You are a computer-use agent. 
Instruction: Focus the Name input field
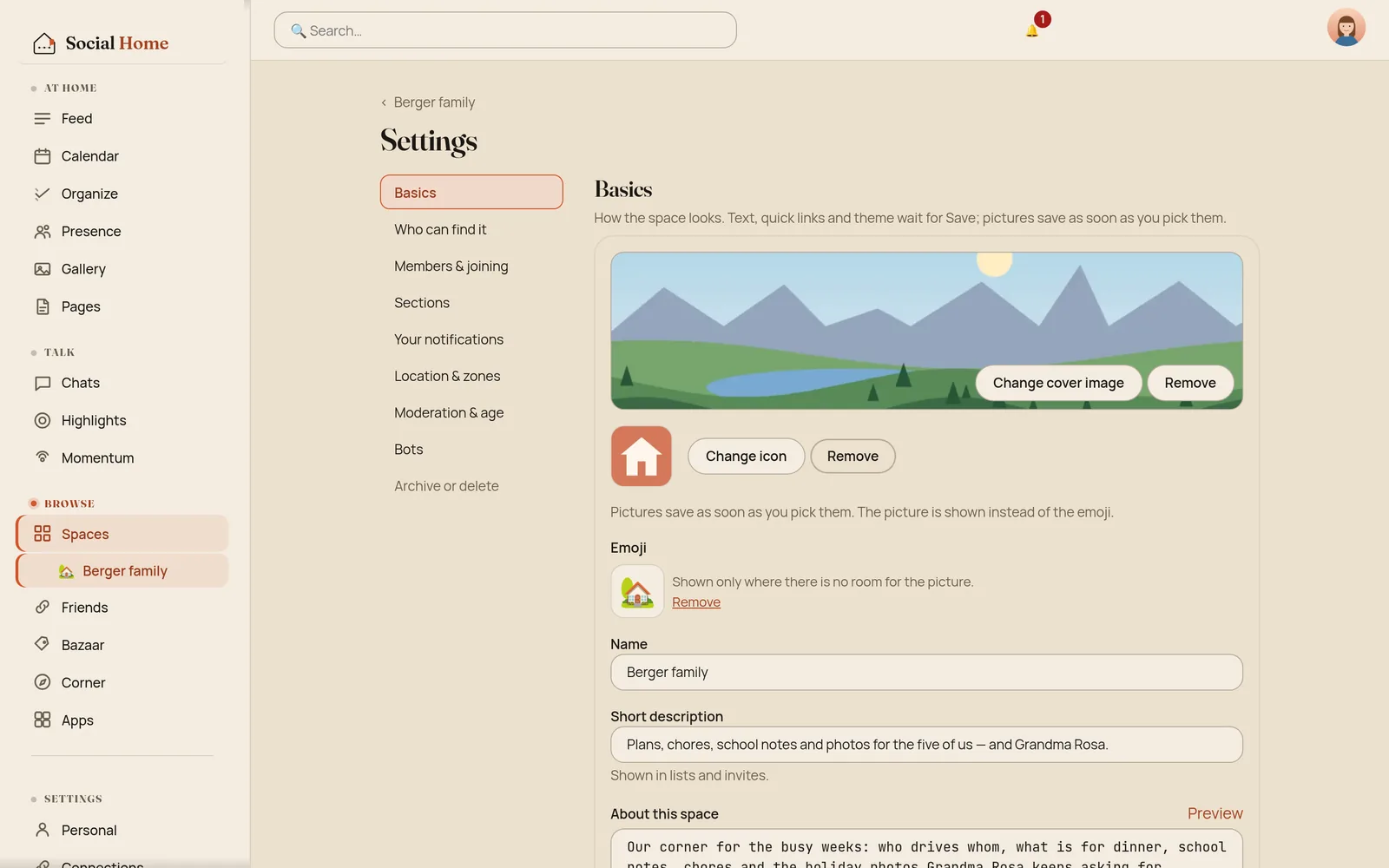(926, 672)
